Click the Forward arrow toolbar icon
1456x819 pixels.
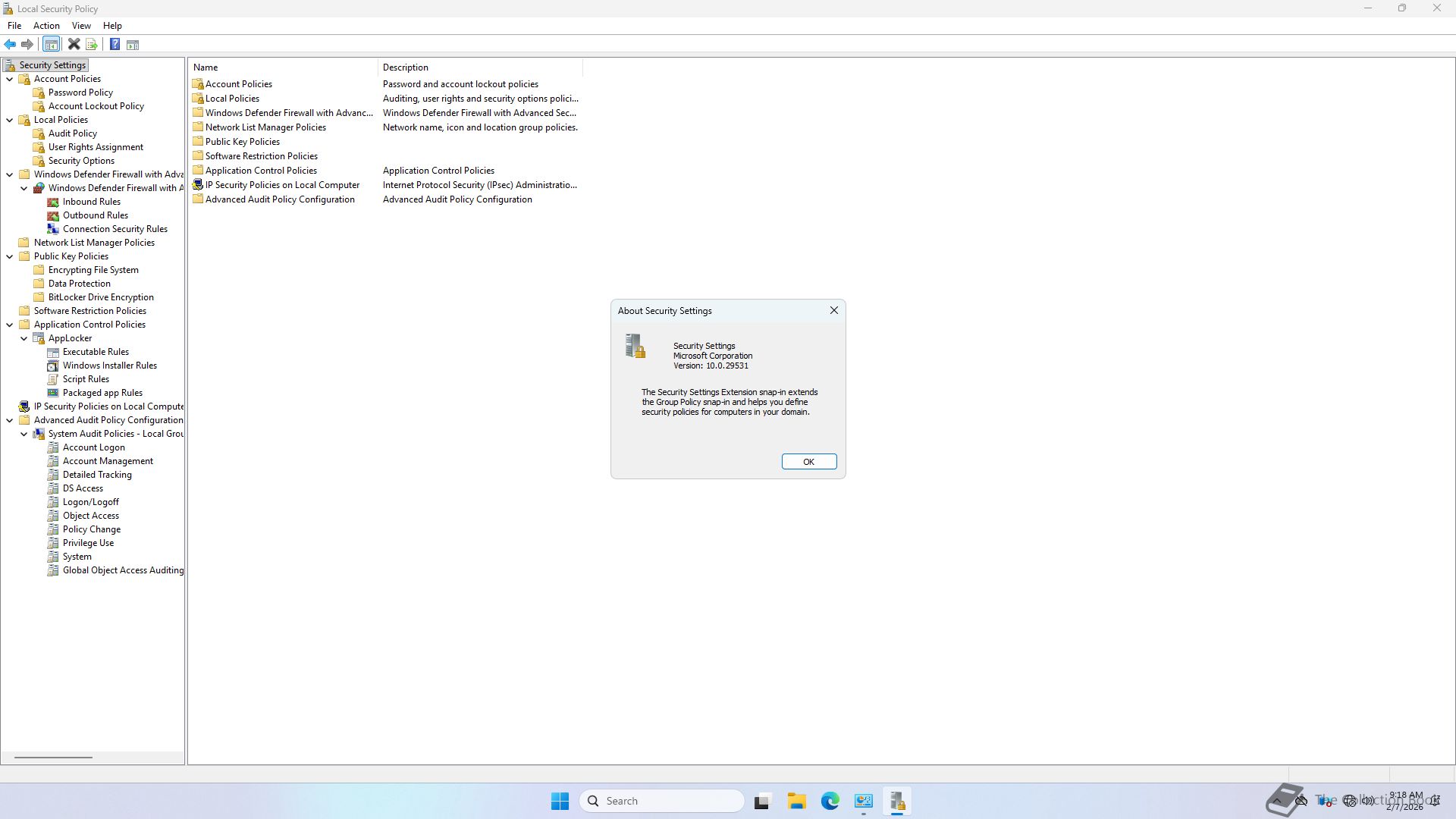pos(27,45)
